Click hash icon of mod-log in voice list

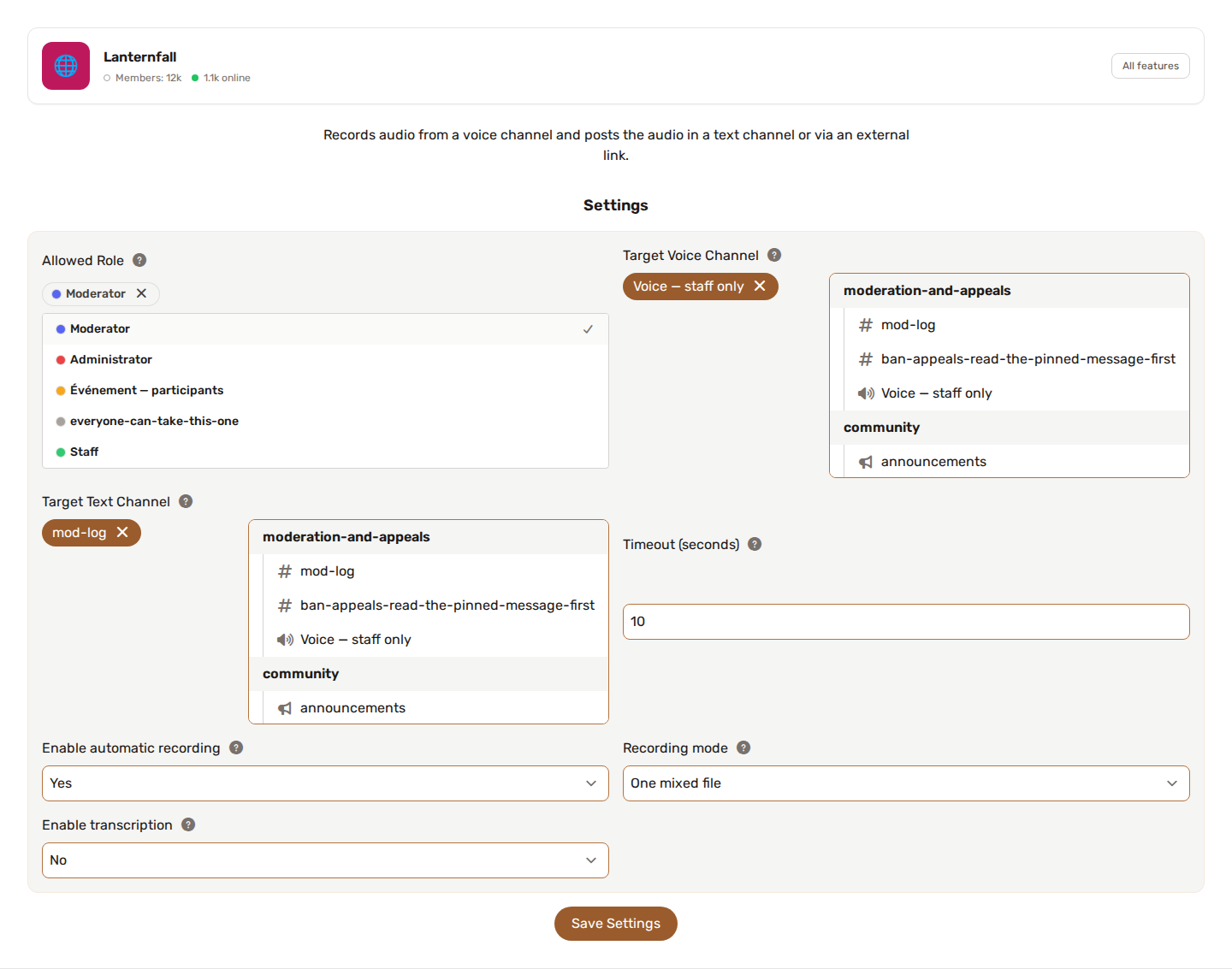[x=866, y=325]
